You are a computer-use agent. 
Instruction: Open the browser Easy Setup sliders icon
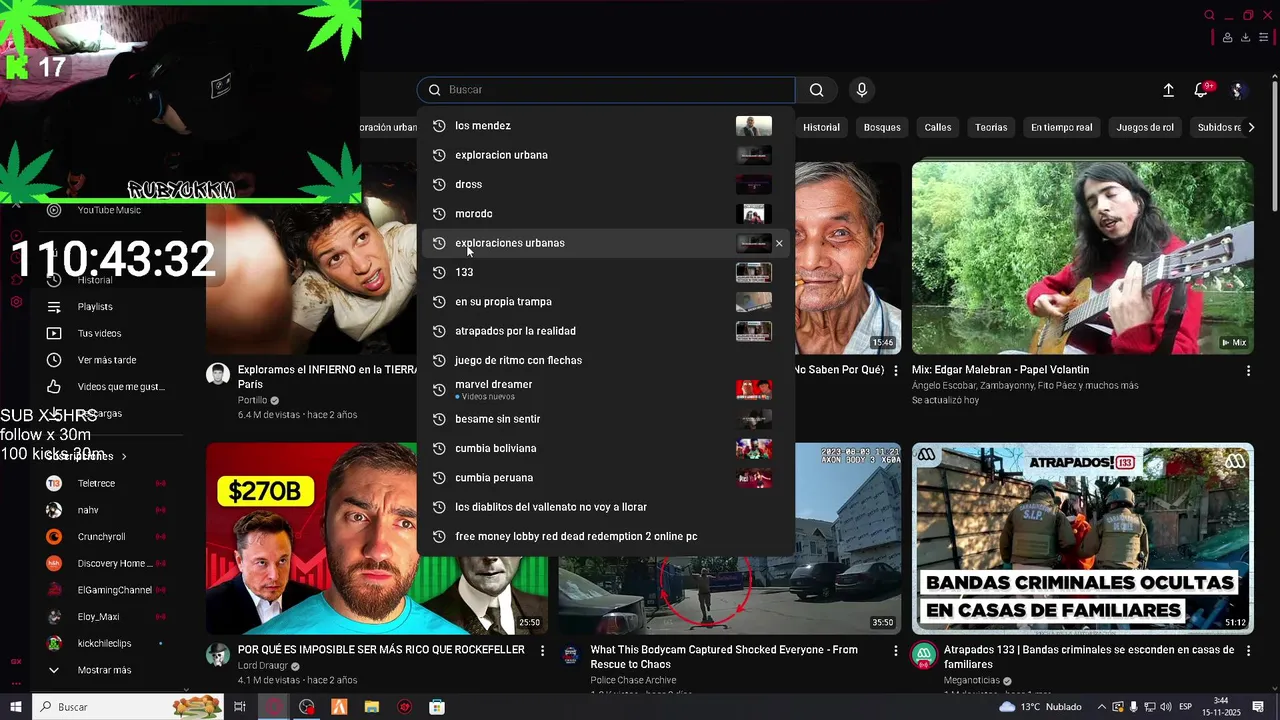[x=1264, y=37]
